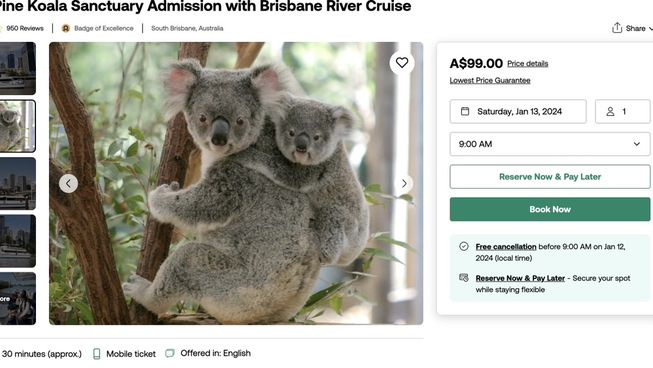Click Reserve Now & Pay Later button

click(550, 177)
